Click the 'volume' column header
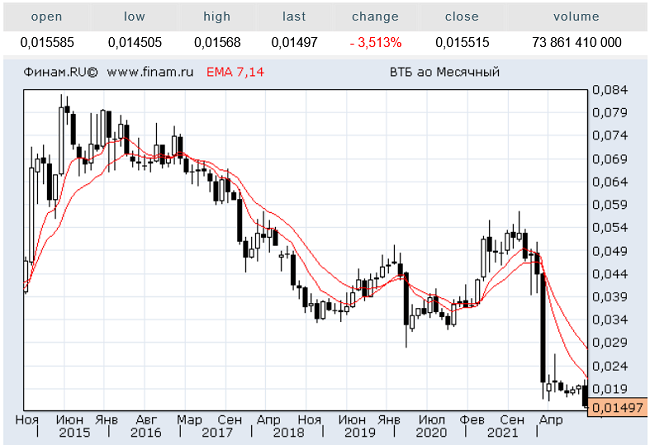Image resolution: width=650 pixels, height=445 pixels. click(576, 17)
